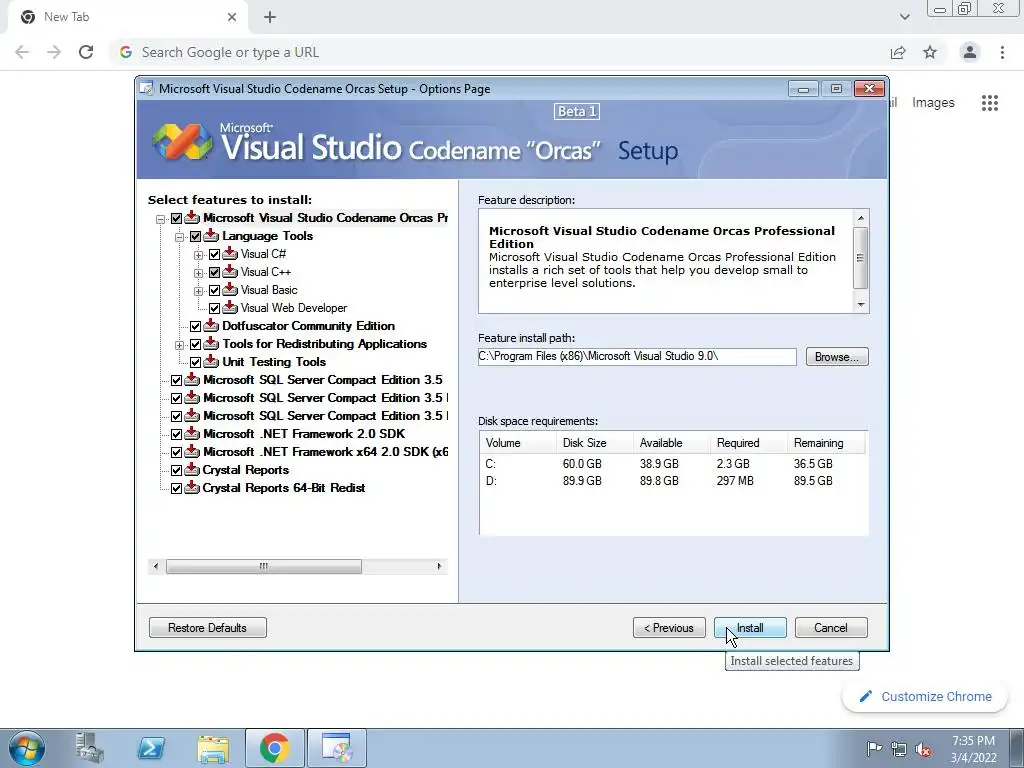Click the install icon beside Microsoft .NET Framework x64 2.0 SDK
The image size is (1024, 768).
[192, 451]
